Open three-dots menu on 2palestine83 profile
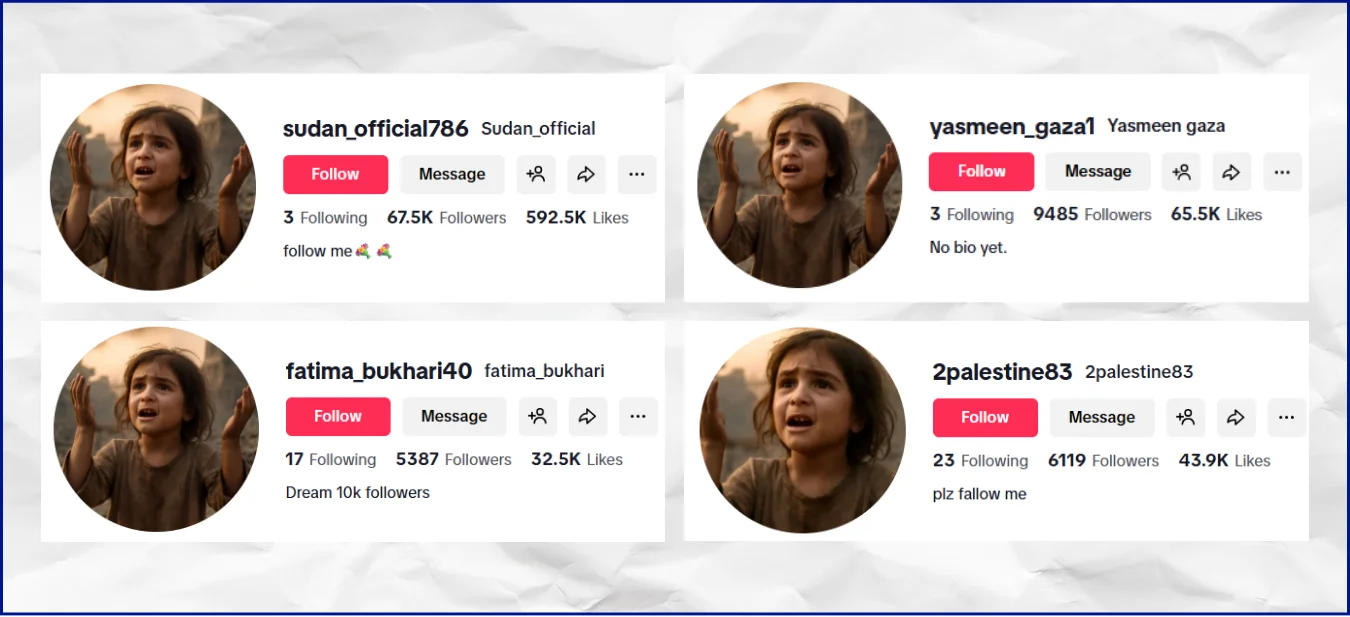Screen dimensions: 1350x617 (x=1287, y=417)
